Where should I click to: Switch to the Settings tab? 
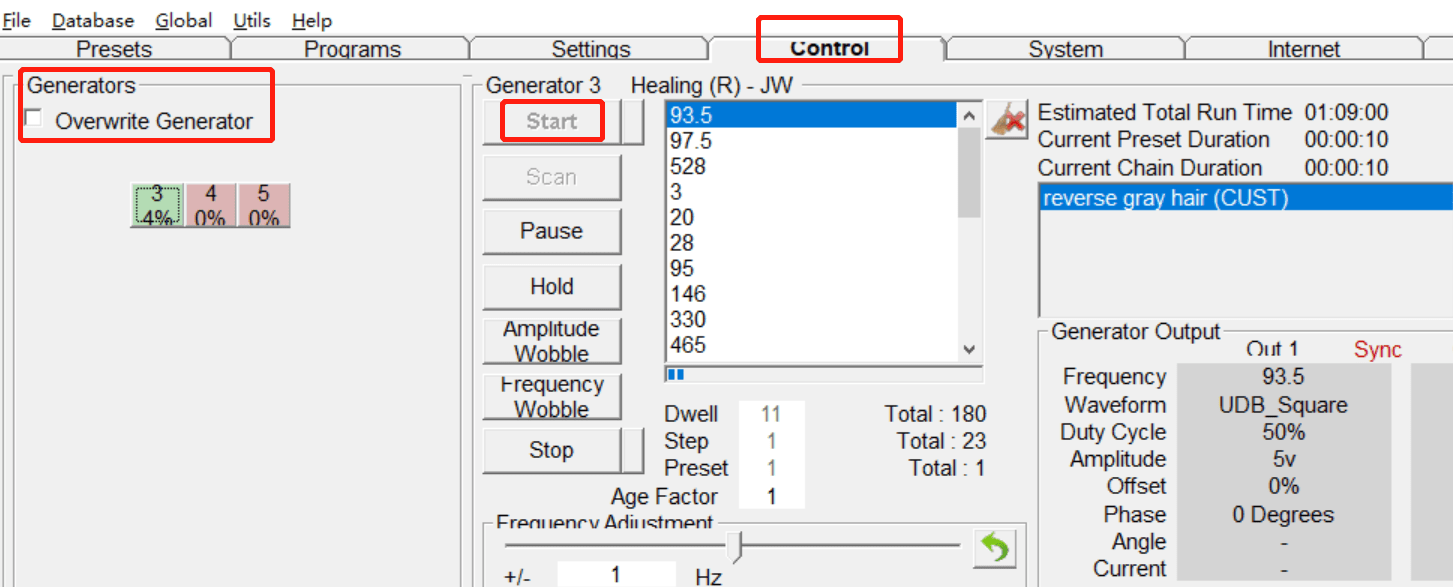click(591, 49)
